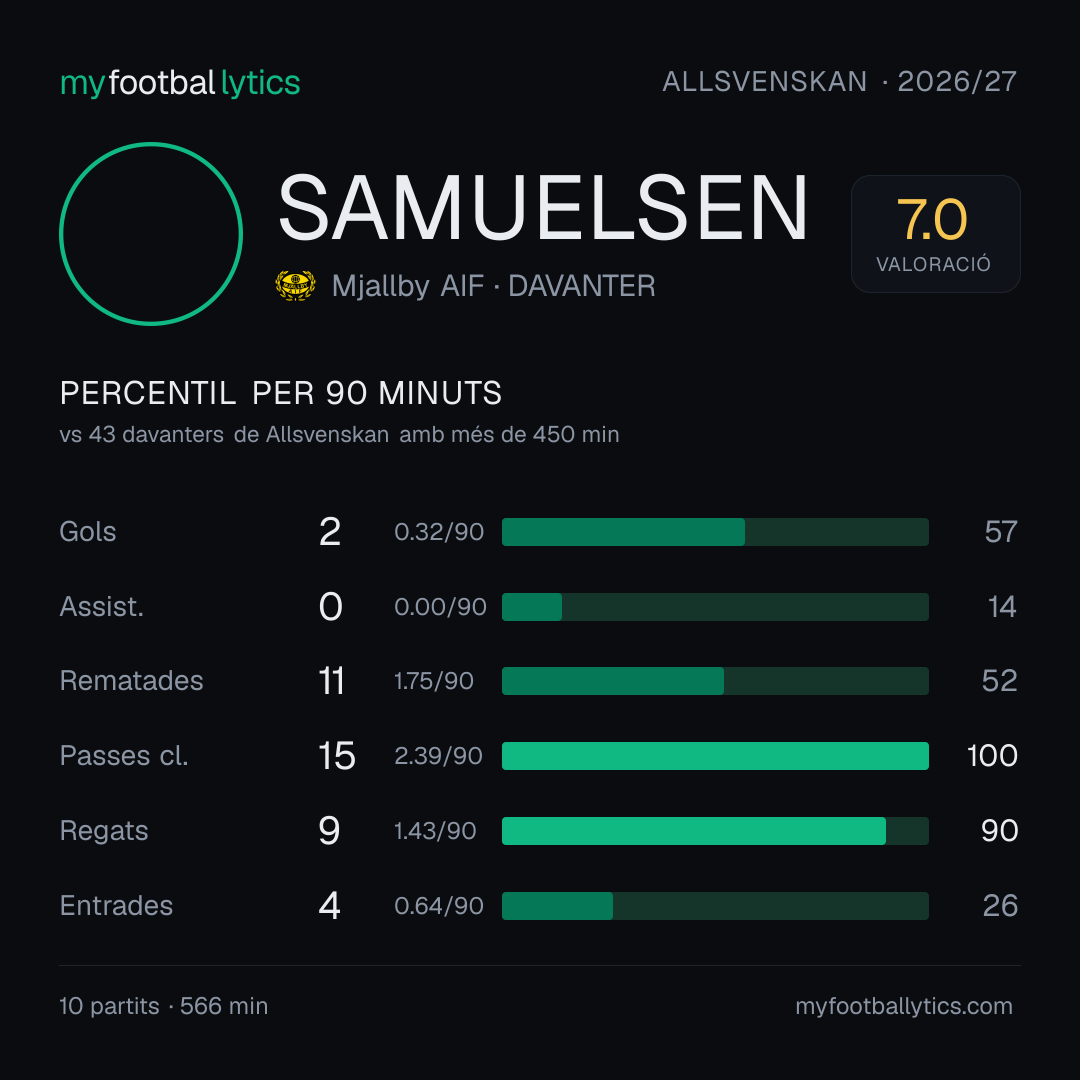Click the Passes cl. percentile value 100

click(992, 756)
